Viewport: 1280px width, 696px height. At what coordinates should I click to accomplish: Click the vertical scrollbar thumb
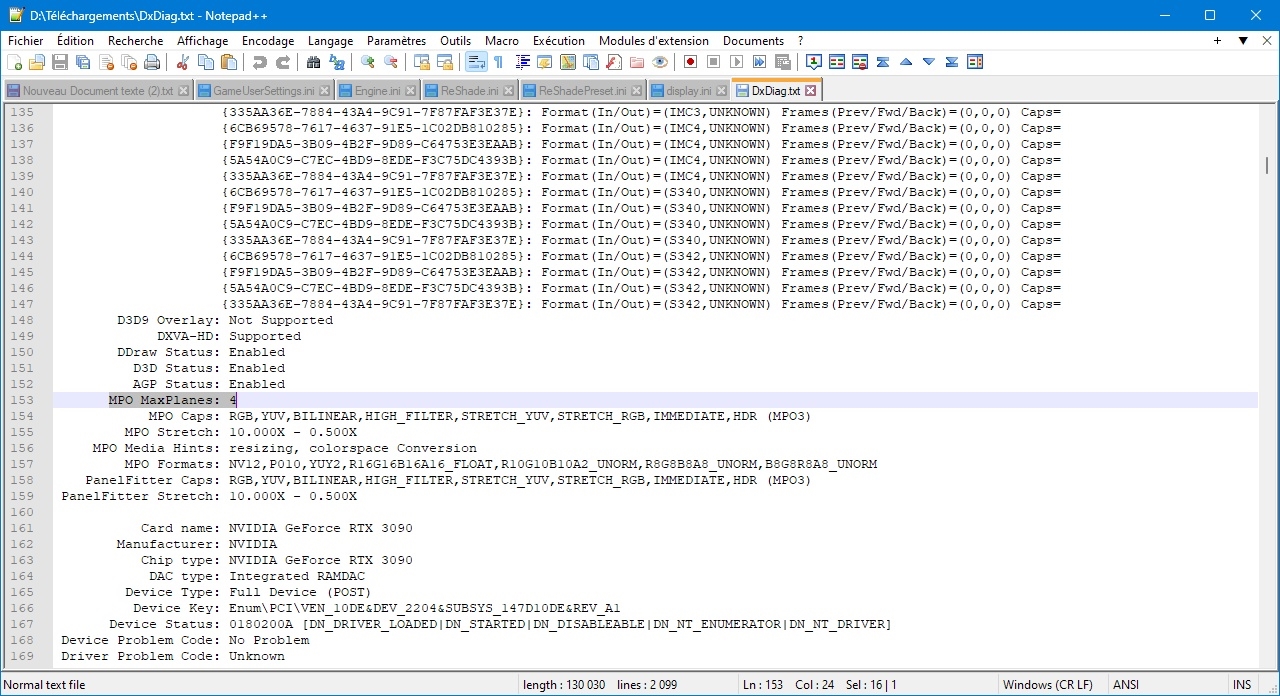point(1267,165)
